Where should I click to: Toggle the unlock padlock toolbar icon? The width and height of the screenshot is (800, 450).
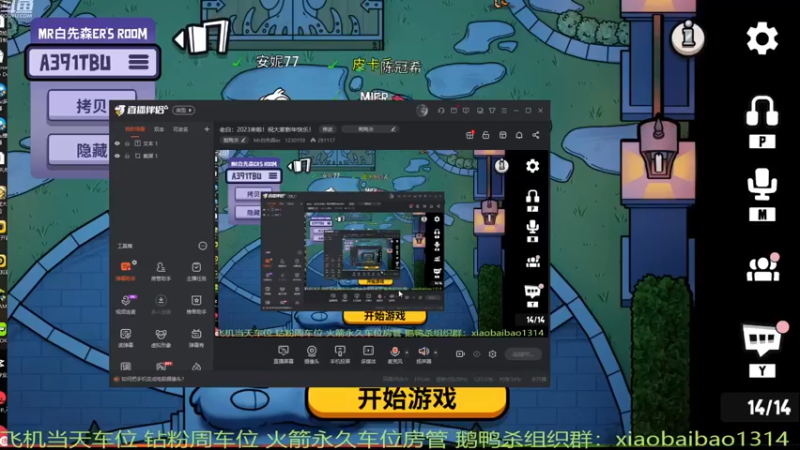[x=486, y=135]
